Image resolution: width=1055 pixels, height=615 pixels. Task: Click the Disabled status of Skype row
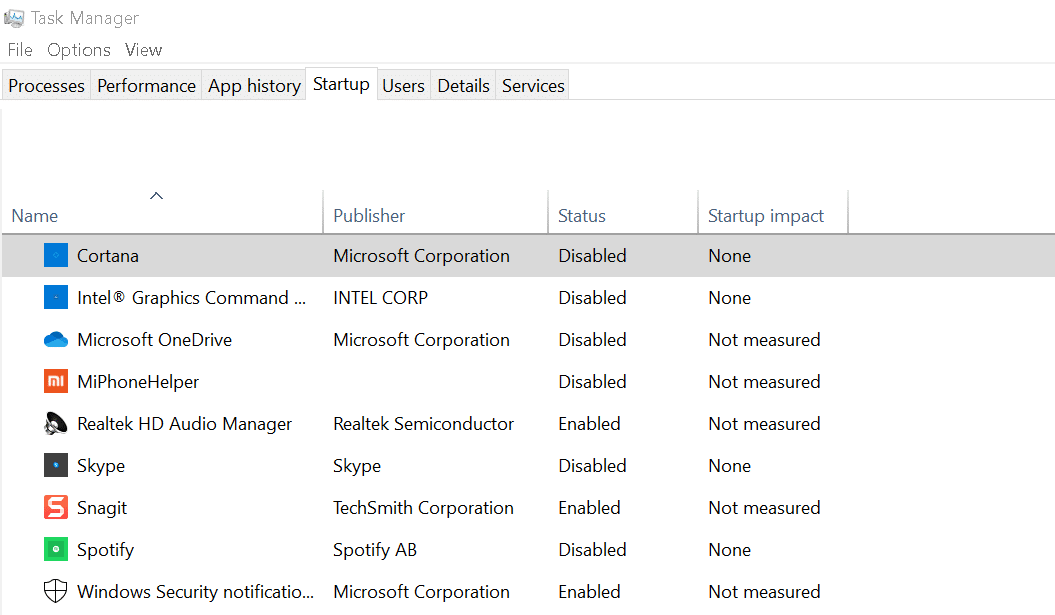pyautogui.click(x=592, y=466)
